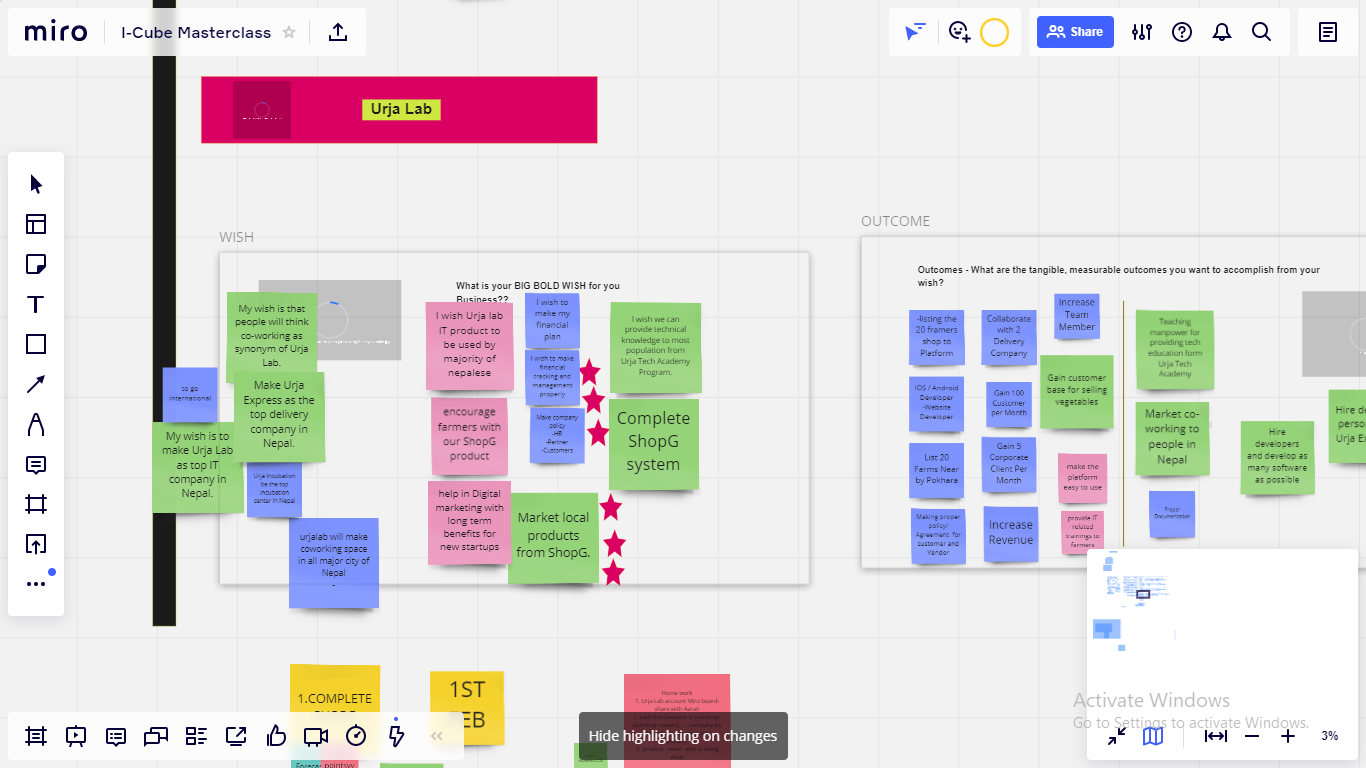Select the Urja Lab yellow label
The width and height of the screenshot is (1366, 768).
click(401, 109)
